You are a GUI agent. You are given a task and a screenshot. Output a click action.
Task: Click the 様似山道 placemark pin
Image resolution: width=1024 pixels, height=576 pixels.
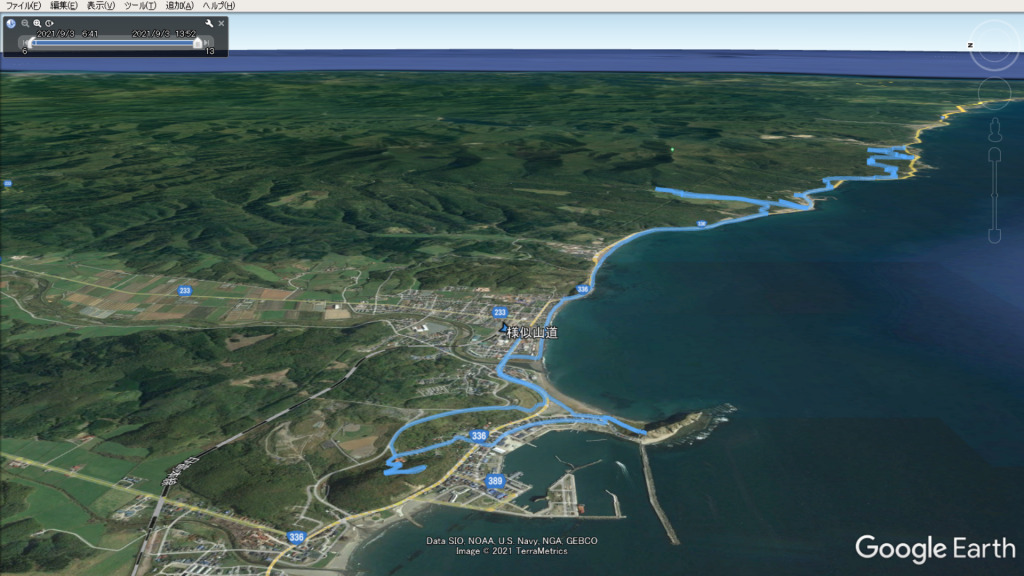pos(503,330)
